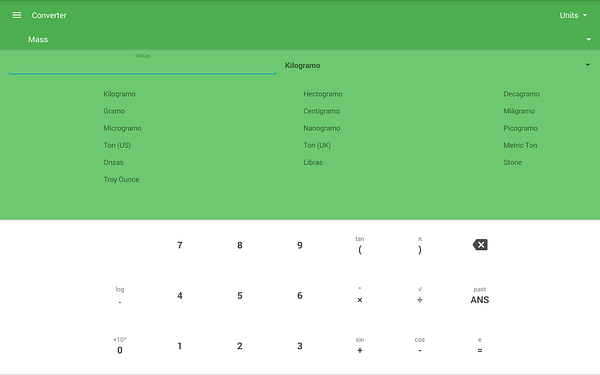Viewport: 600px width, 375px height.
Task: Tap the division key
Action: [420, 300]
